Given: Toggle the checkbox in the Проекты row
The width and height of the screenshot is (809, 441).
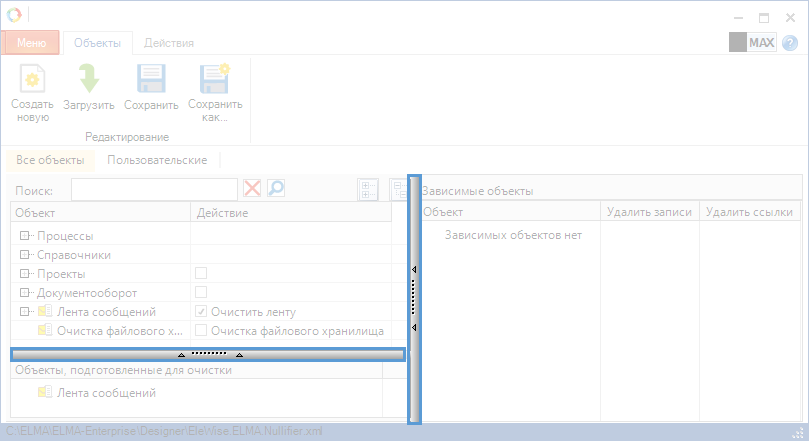Looking at the screenshot, I should coord(201,273).
